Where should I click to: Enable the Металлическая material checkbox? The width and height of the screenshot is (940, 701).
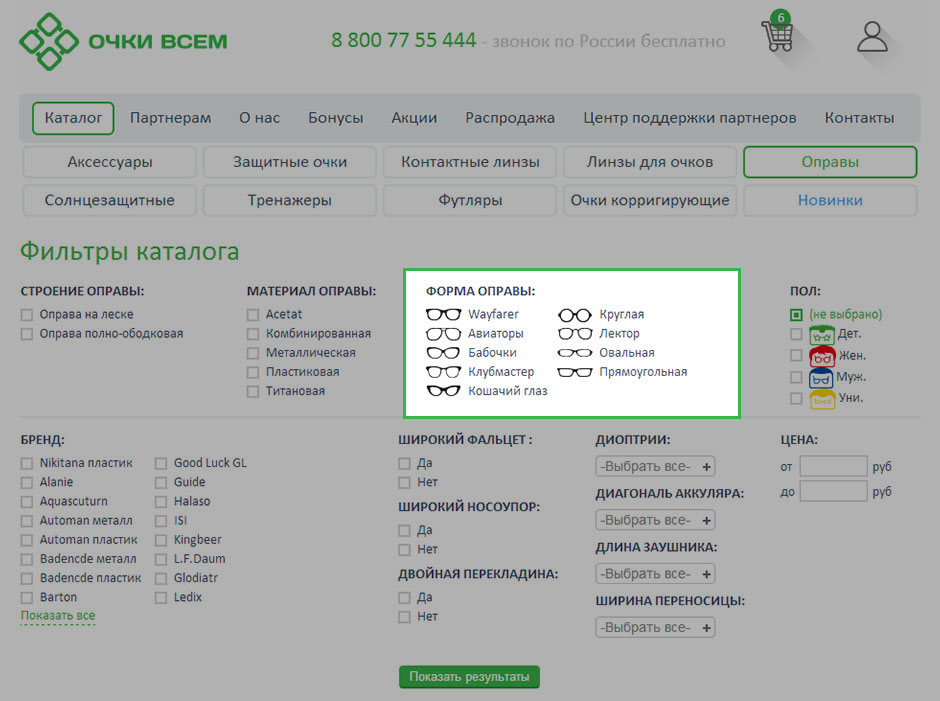click(x=253, y=353)
